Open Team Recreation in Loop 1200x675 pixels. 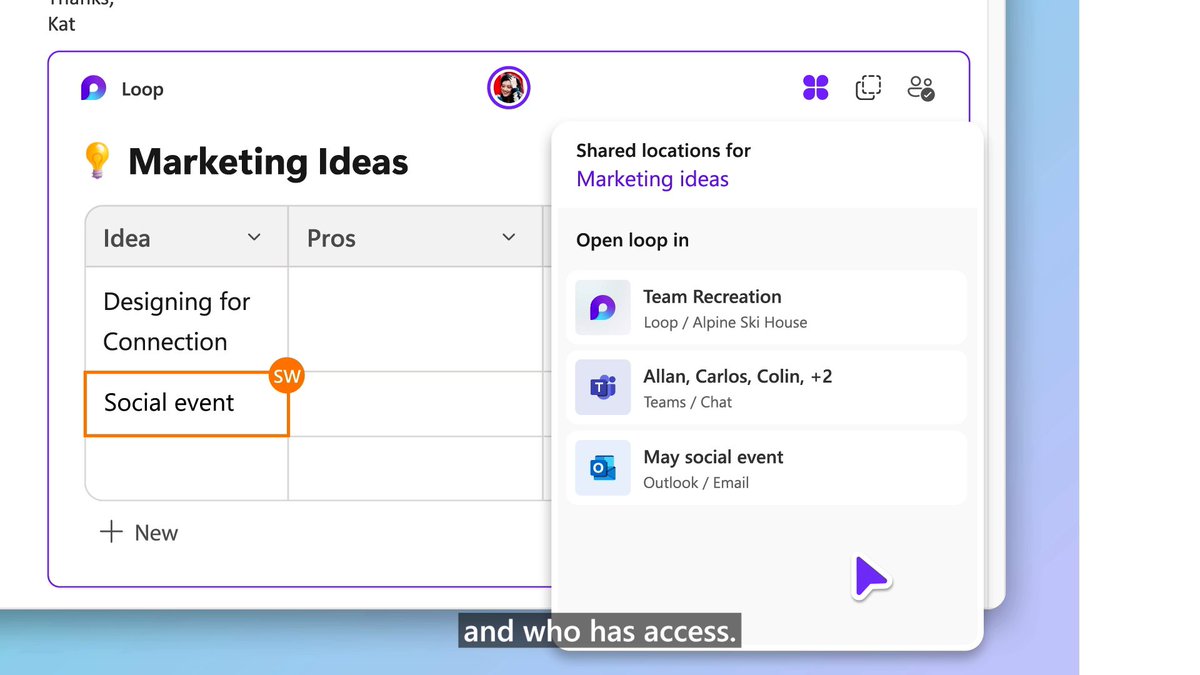tap(767, 307)
